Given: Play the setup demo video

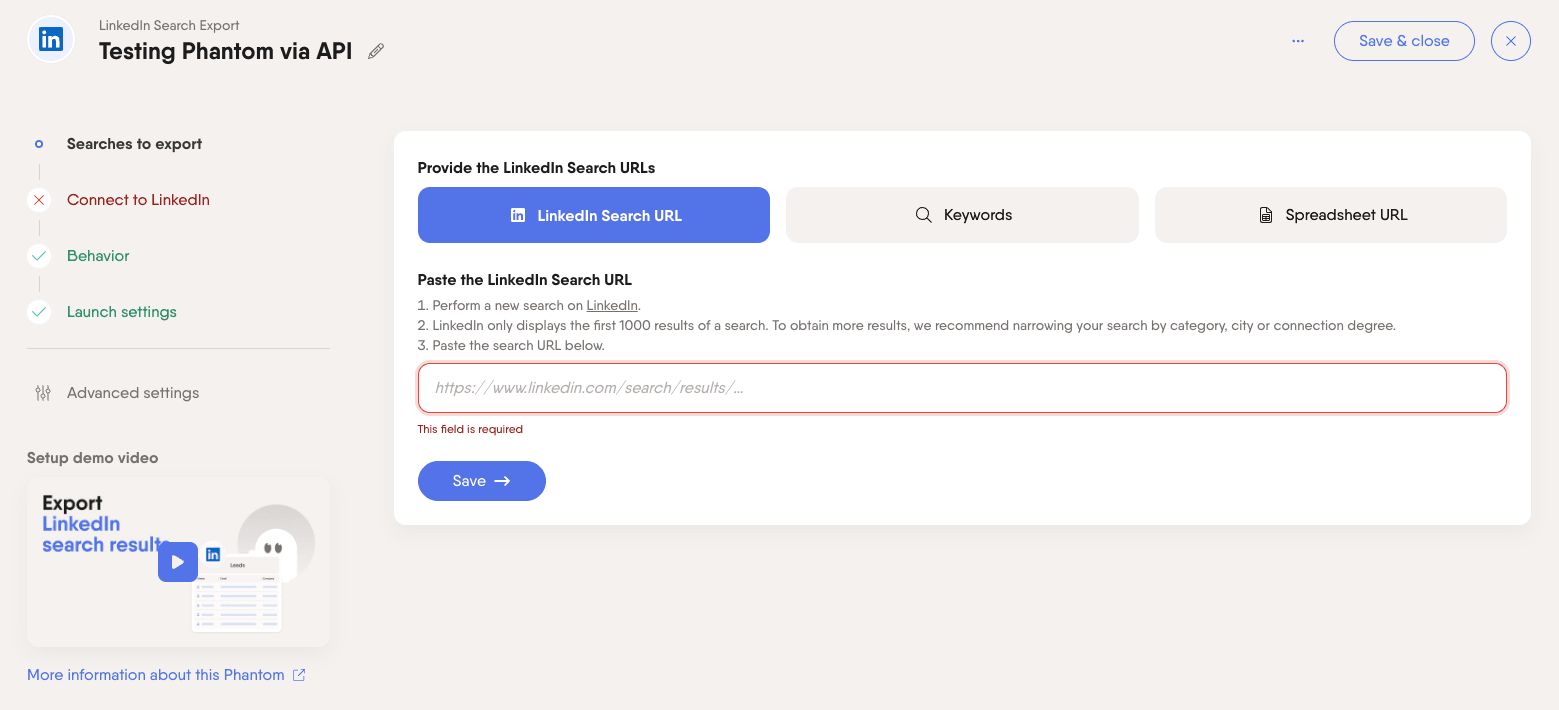Looking at the screenshot, I should (x=178, y=562).
